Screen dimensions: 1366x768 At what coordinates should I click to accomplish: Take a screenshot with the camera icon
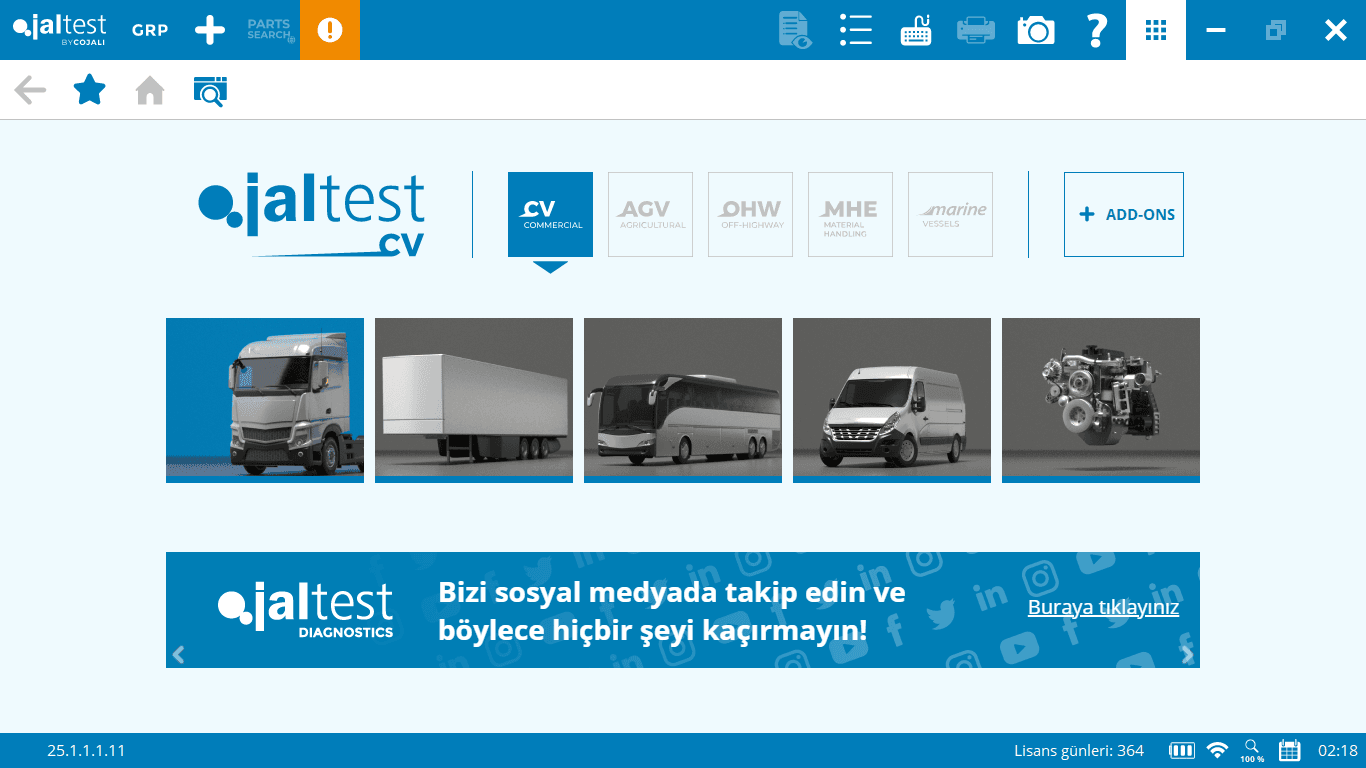[1036, 30]
